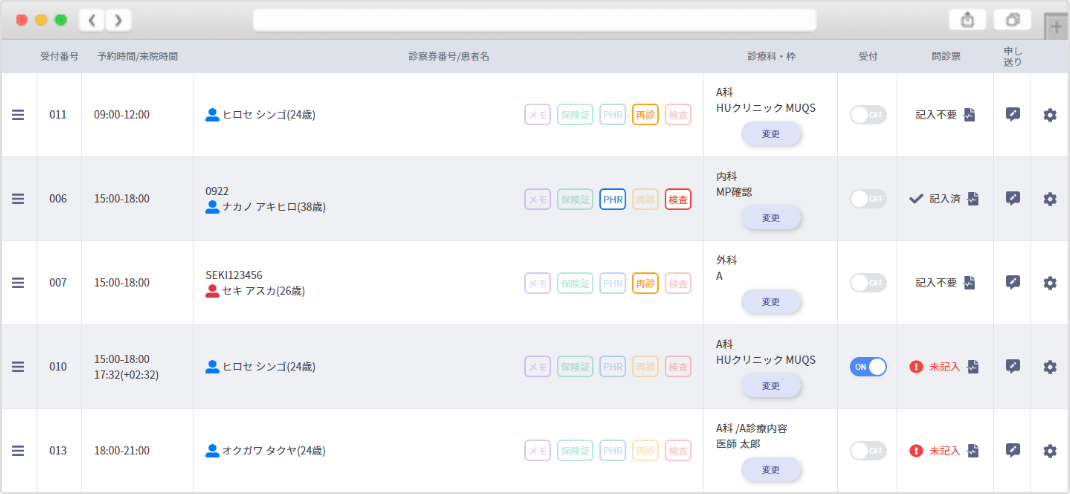1070x494 pixels.
Task: Enable the reception toggle for ナカノ アキヒロ
Action: tap(868, 199)
